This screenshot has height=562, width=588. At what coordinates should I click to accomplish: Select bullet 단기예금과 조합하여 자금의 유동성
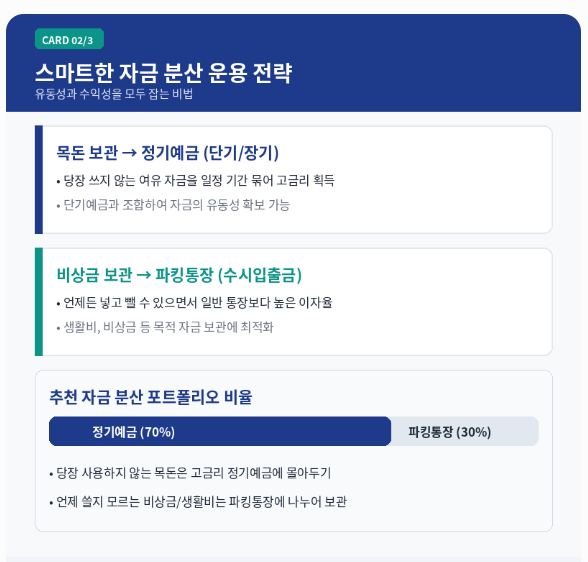pyautogui.click(x=173, y=205)
